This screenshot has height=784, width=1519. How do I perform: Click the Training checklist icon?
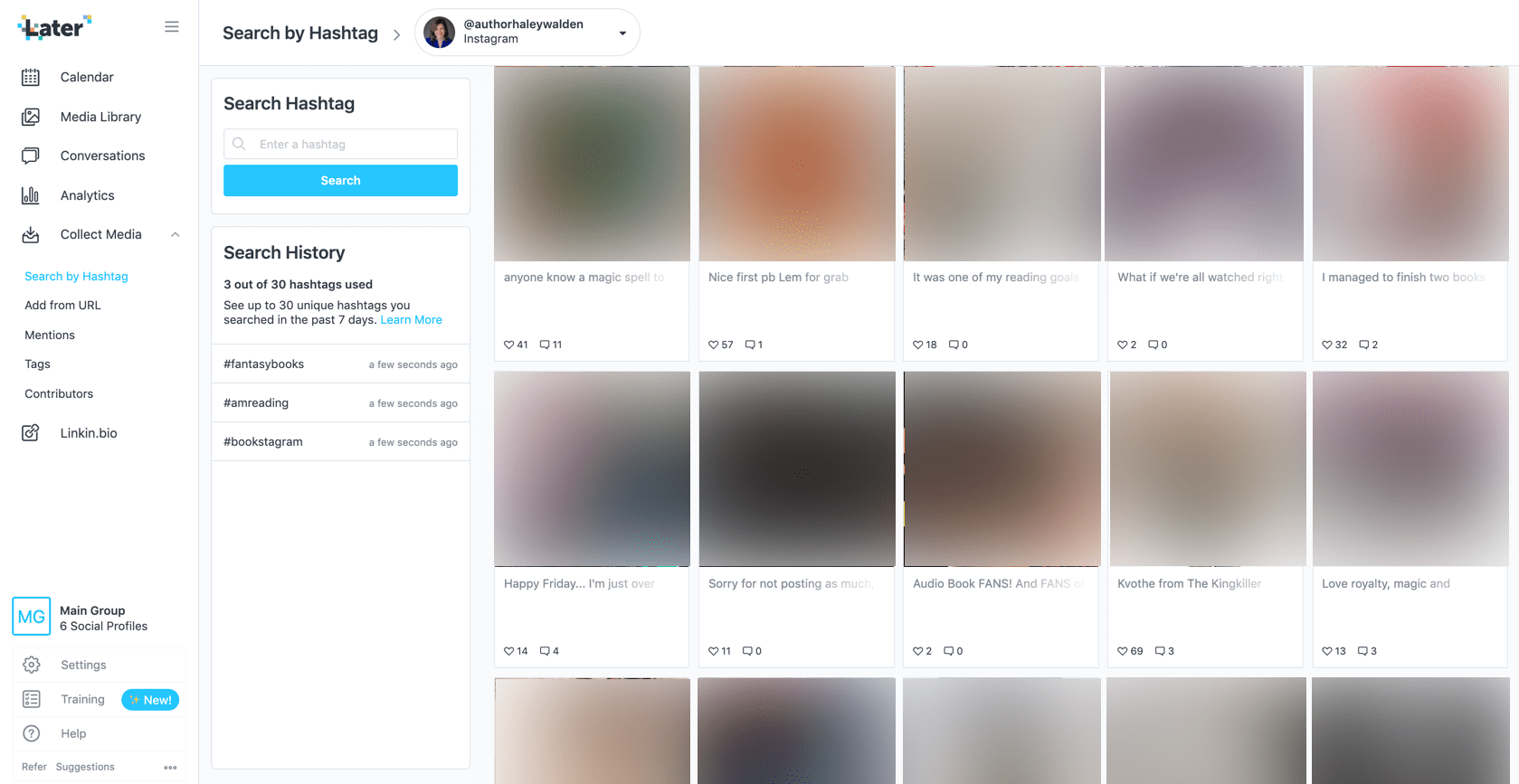coord(32,699)
